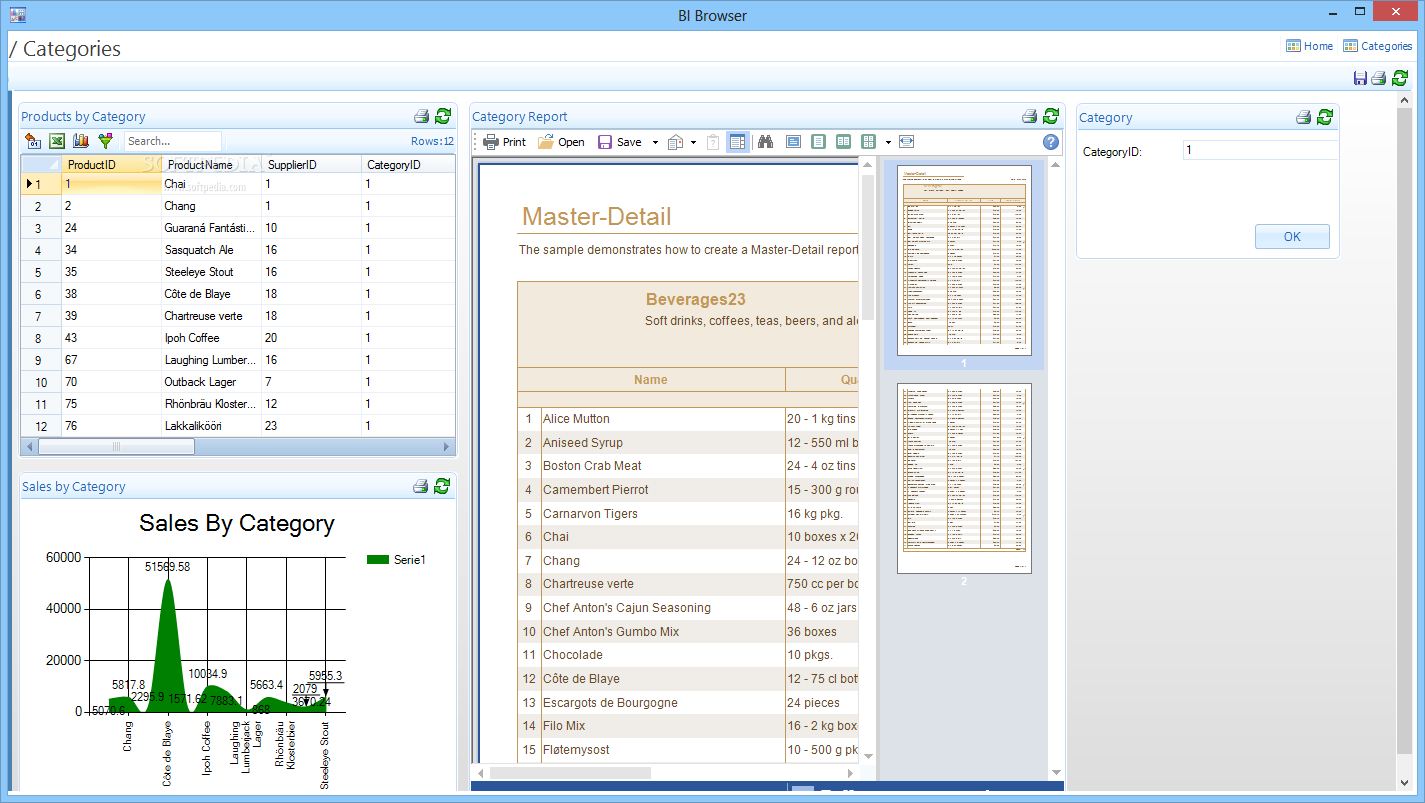Click the report horizontal scrollbar thumb
This screenshot has width=1425, height=803.
pos(571,773)
